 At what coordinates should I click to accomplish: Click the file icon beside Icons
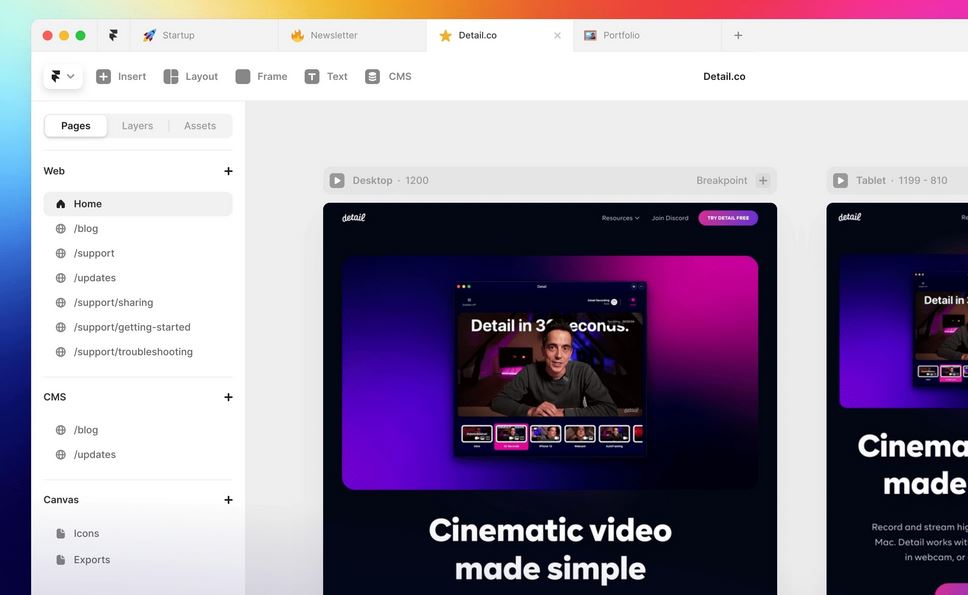[x=60, y=533]
